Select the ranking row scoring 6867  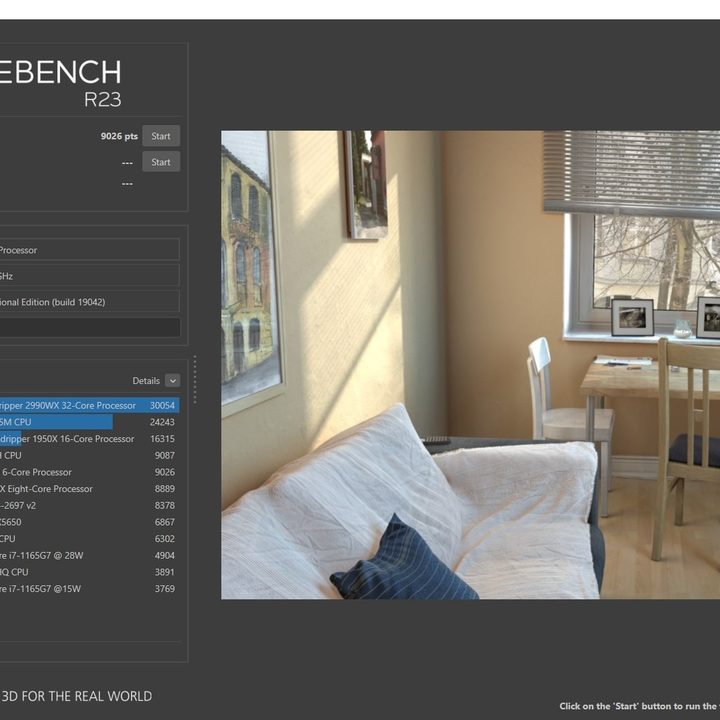pyautogui.click(x=90, y=522)
